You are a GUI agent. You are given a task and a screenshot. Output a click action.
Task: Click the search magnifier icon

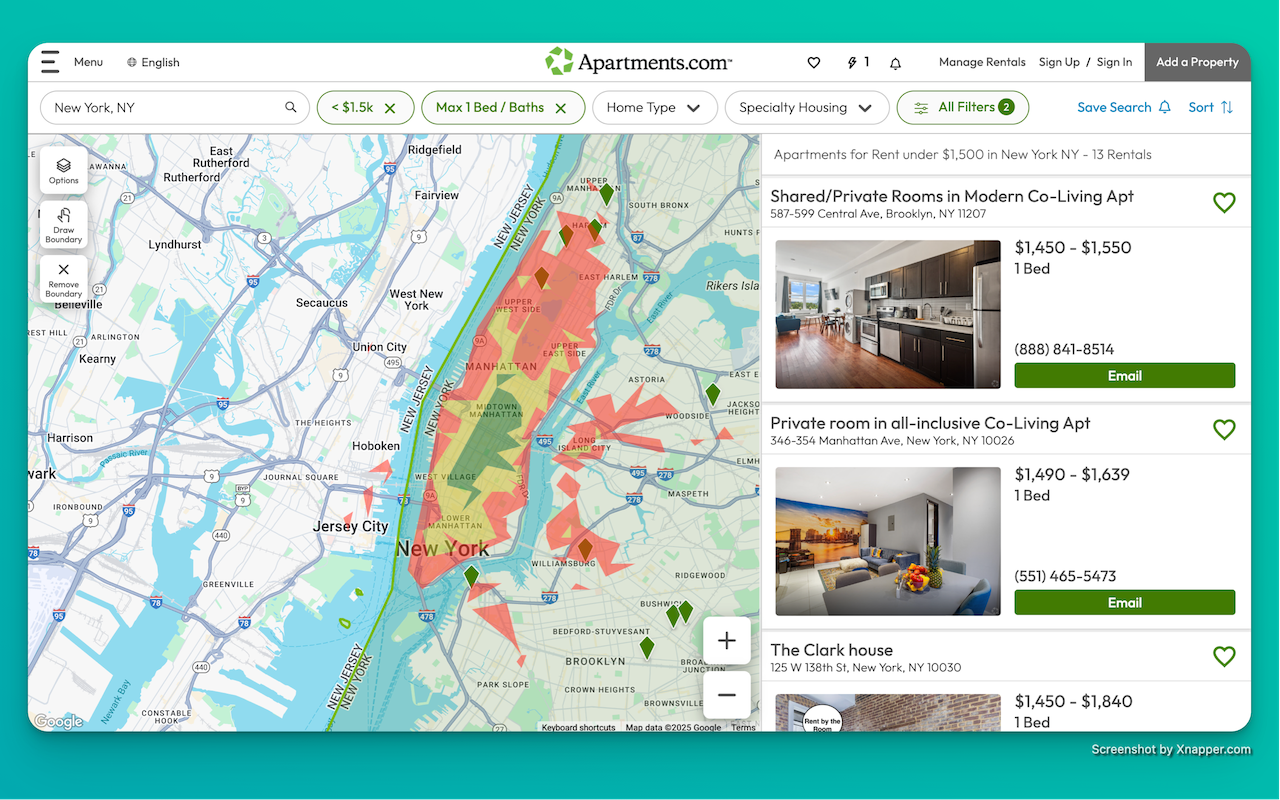(x=291, y=107)
